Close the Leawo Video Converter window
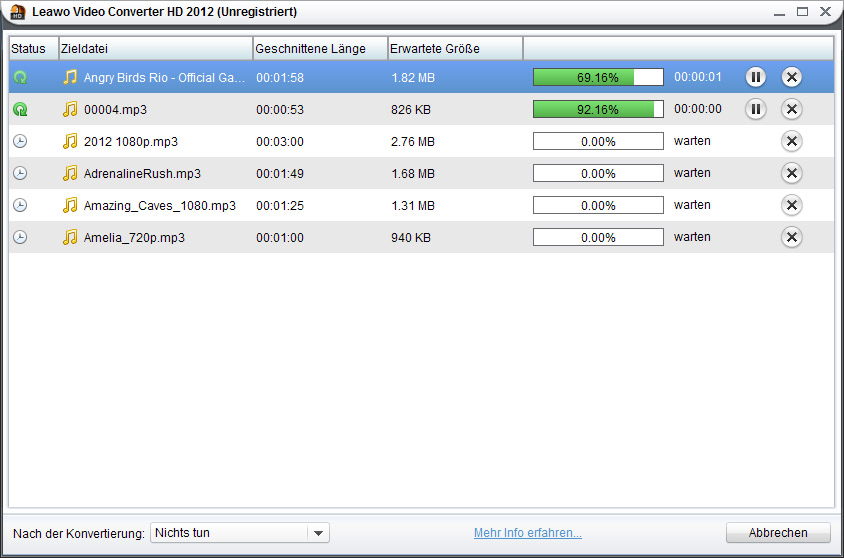This screenshot has width=844, height=558. 825,12
